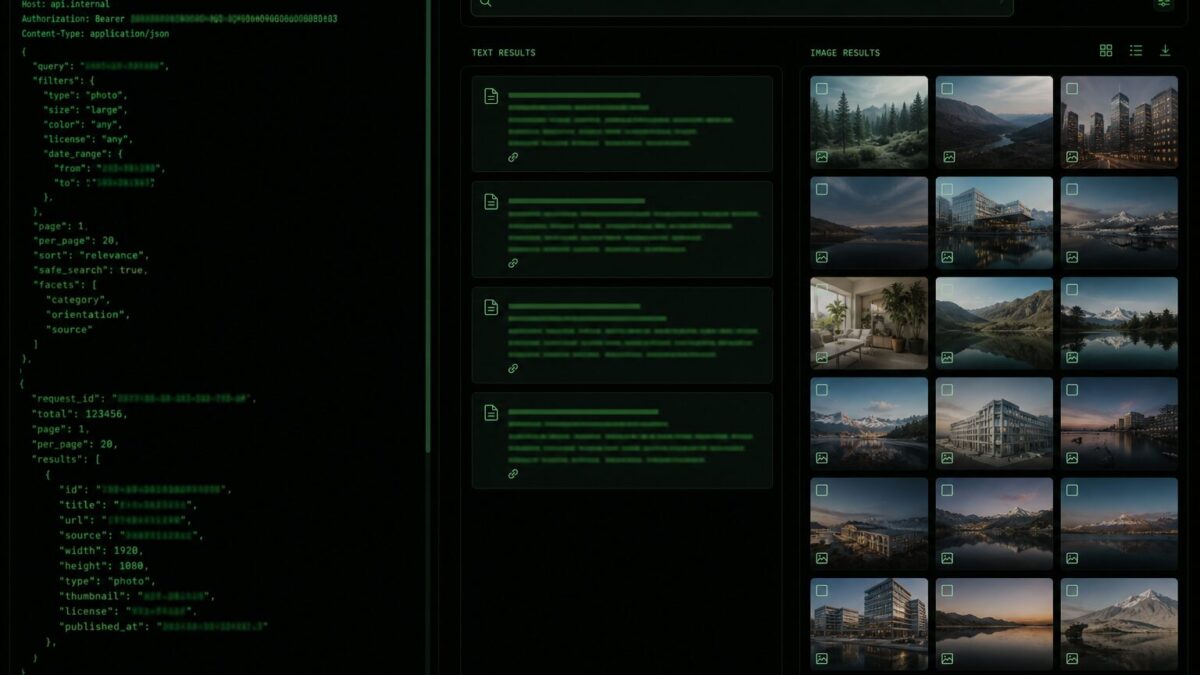Open the link icon on third text result

pyautogui.click(x=513, y=368)
